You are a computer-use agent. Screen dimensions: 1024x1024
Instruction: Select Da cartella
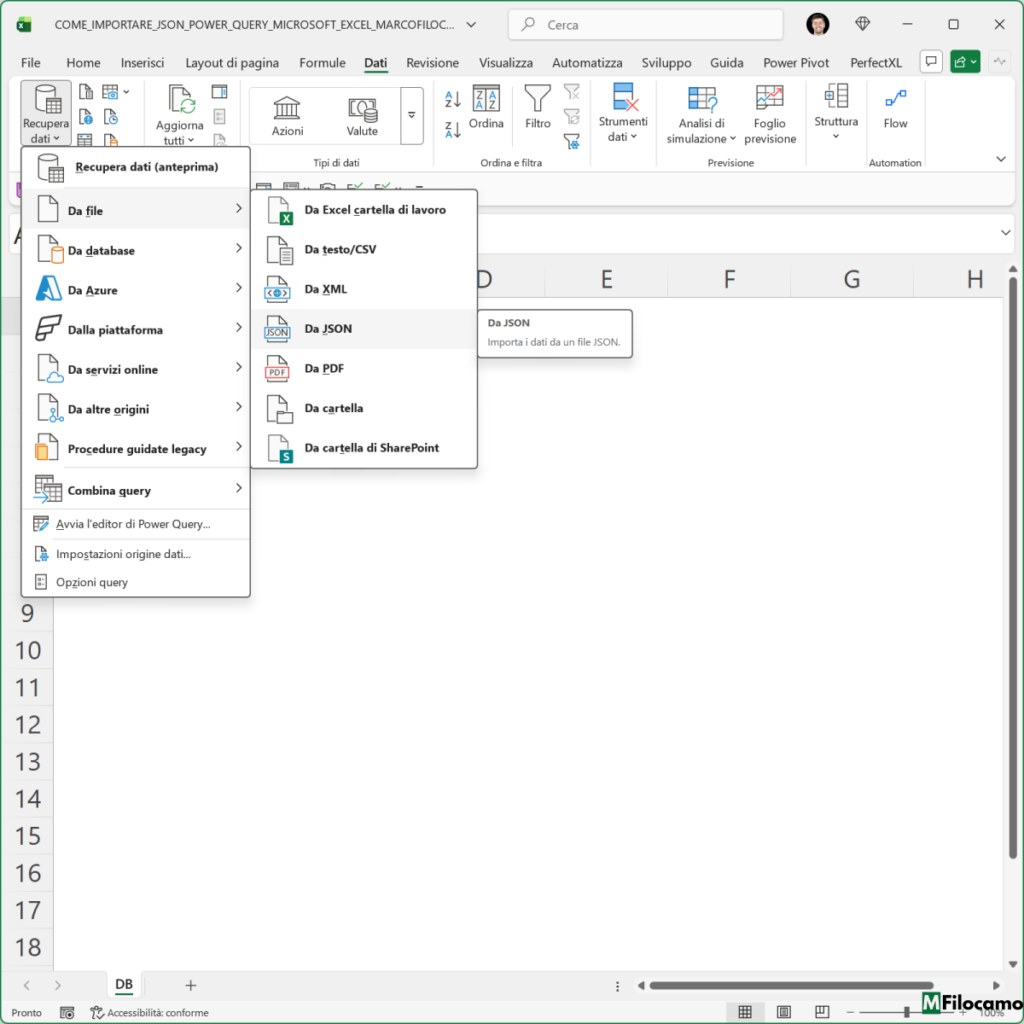364,409
